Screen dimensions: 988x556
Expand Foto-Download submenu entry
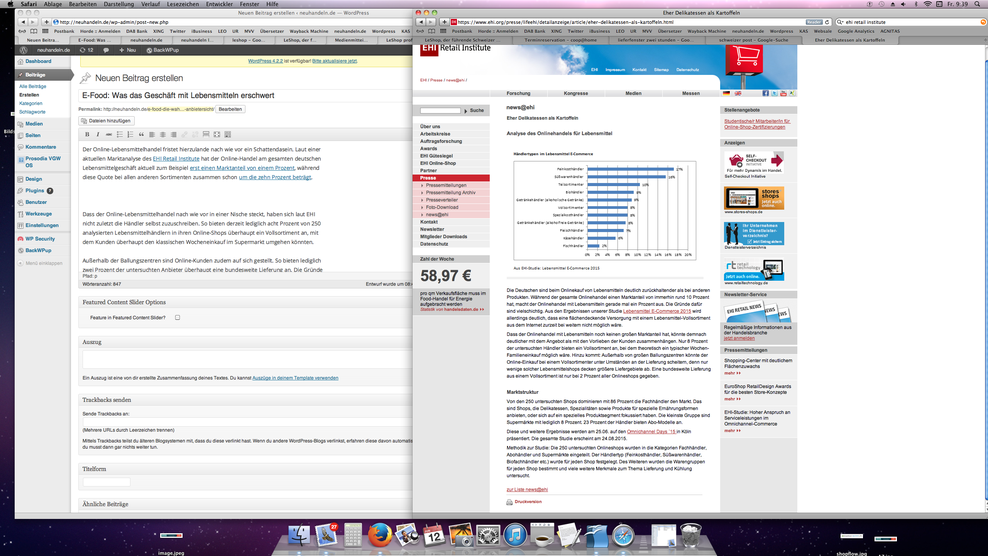442,207
